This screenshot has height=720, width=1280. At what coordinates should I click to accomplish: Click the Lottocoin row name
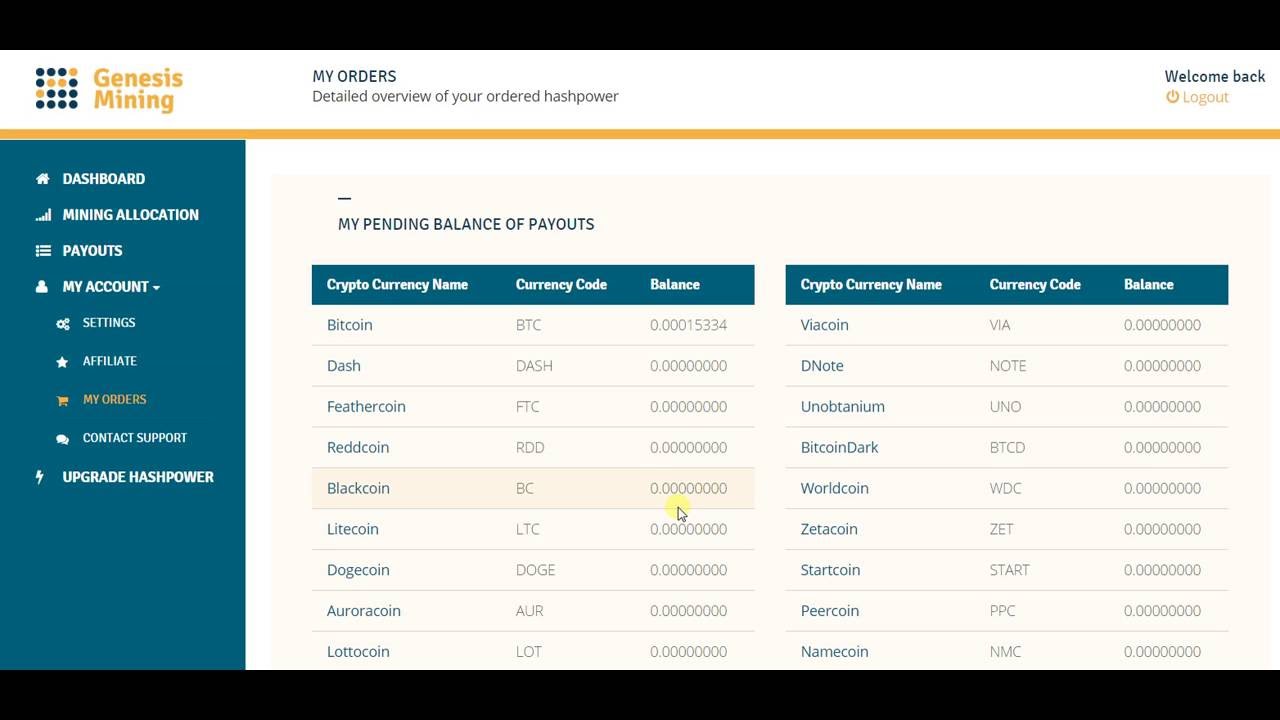click(x=358, y=652)
